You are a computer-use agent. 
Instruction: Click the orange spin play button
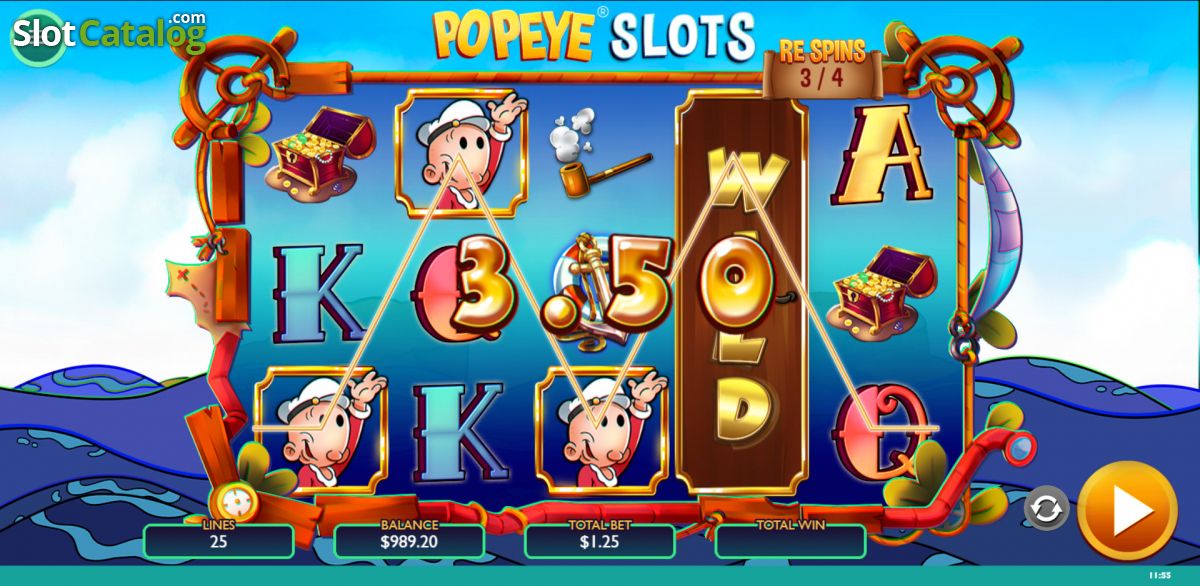[1128, 511]
